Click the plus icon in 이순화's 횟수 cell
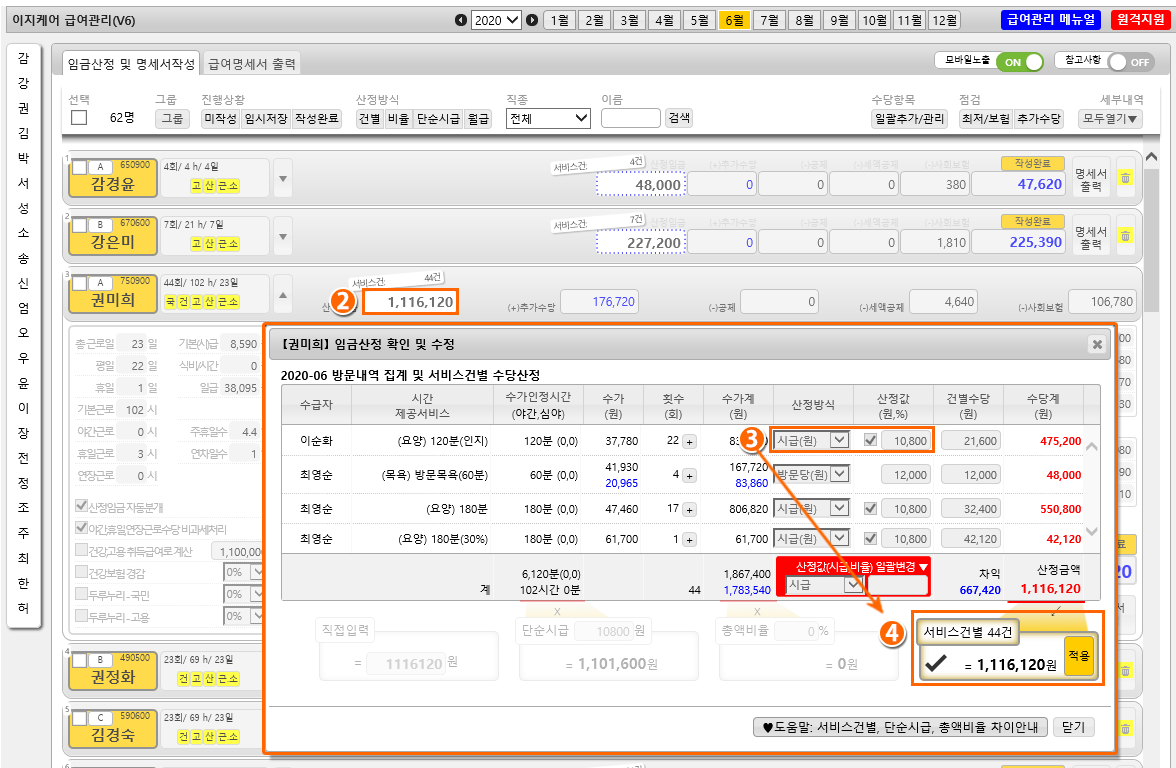Image resolution: width=1176 pixels, height=768 pixels. click(688, 441)
